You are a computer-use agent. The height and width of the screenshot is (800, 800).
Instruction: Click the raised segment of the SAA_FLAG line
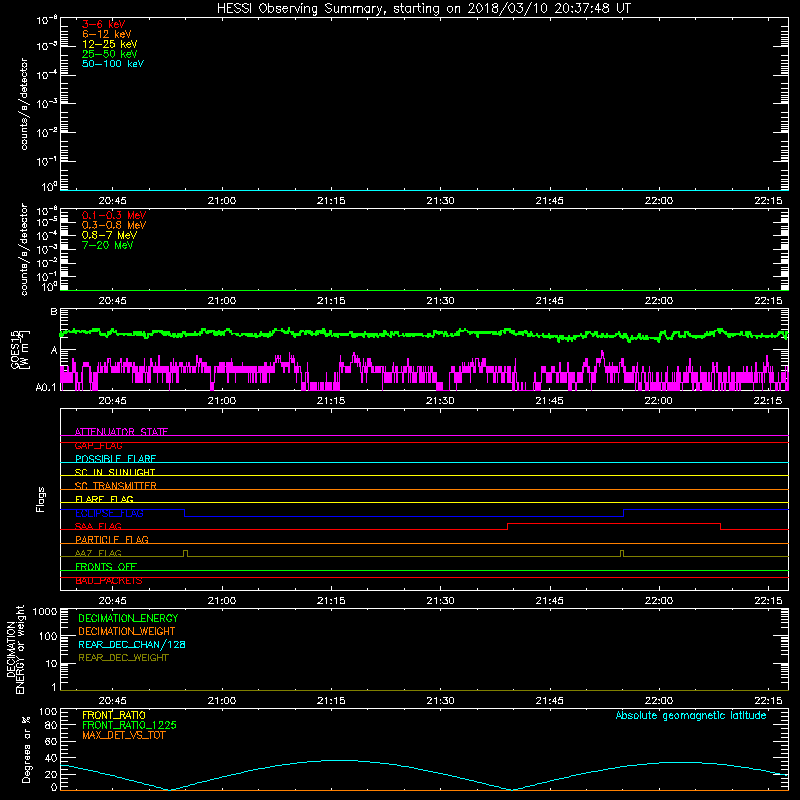(x=614, y=523)
